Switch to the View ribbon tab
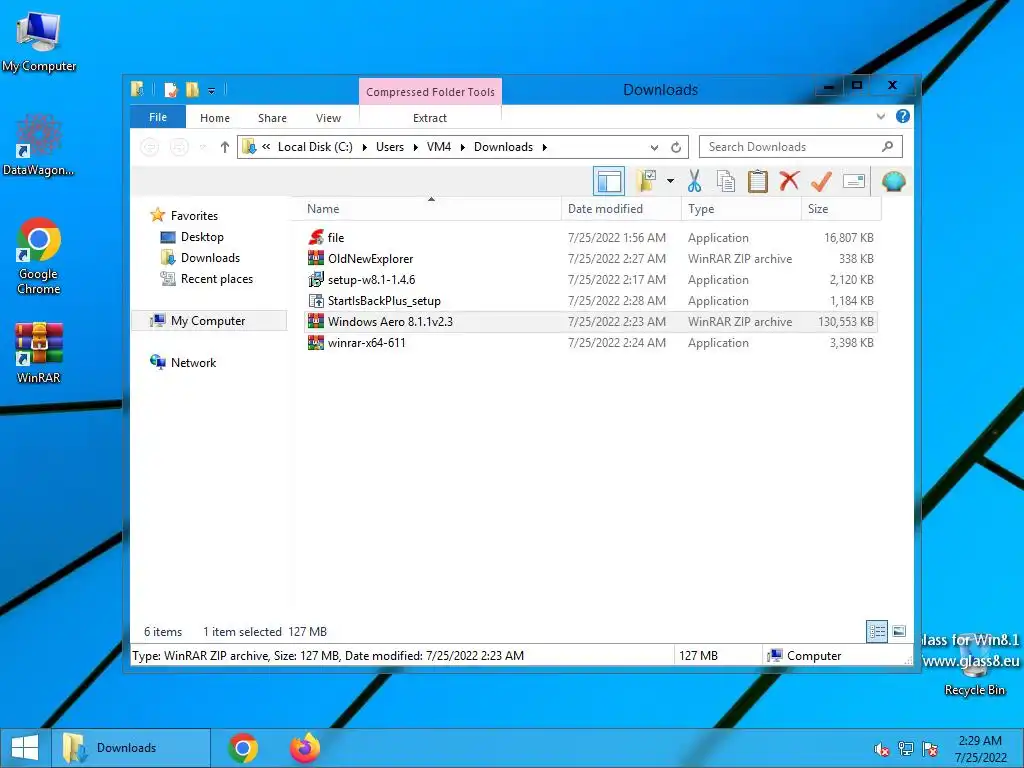This screenshot has height=768, width=1024. tap(328, 118)
